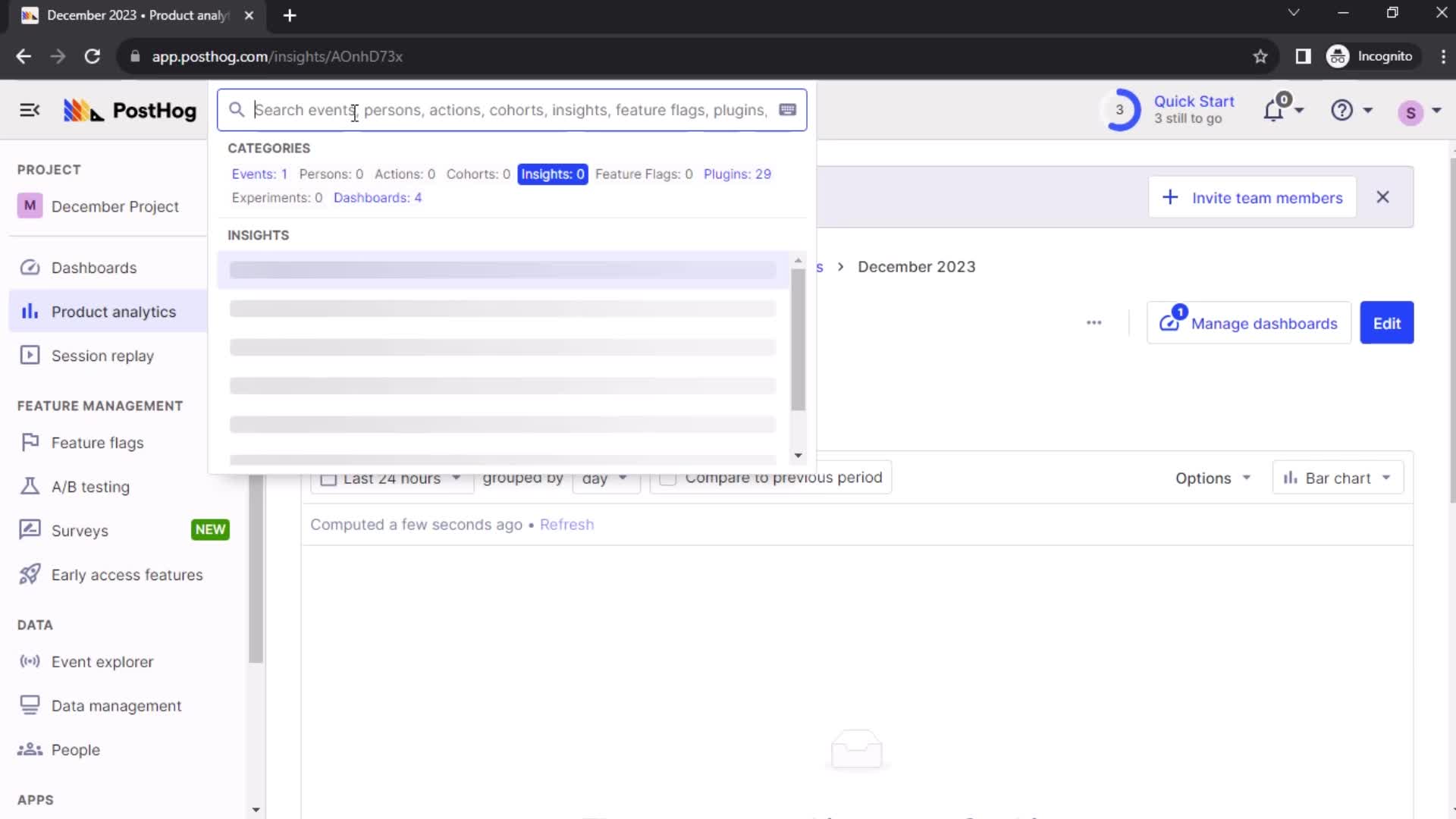Click the browser address bar URL
The width and height of the screenshot is (1456, 819).
coord(277,57)
